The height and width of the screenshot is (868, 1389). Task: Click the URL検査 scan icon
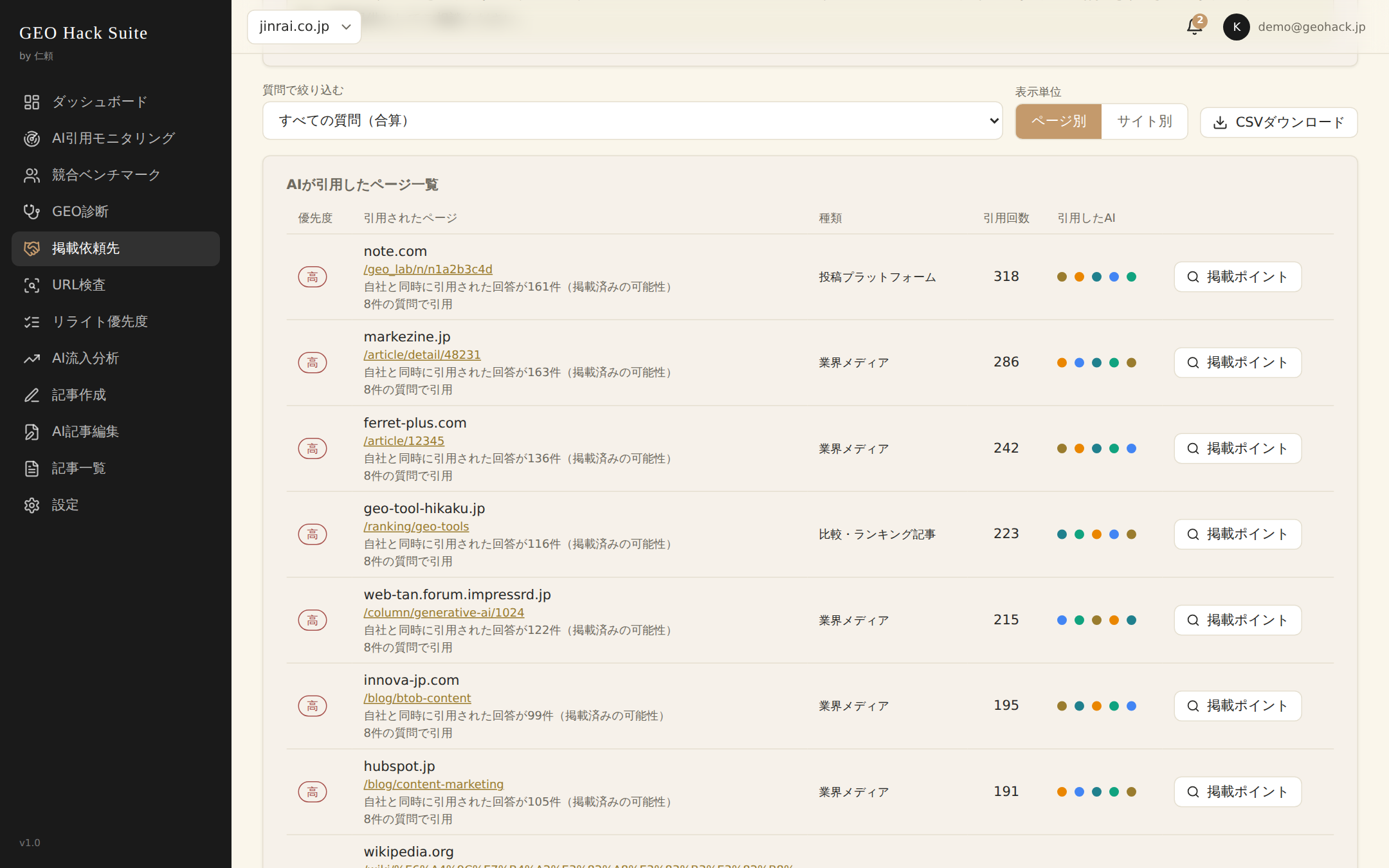tap(32, 285)
